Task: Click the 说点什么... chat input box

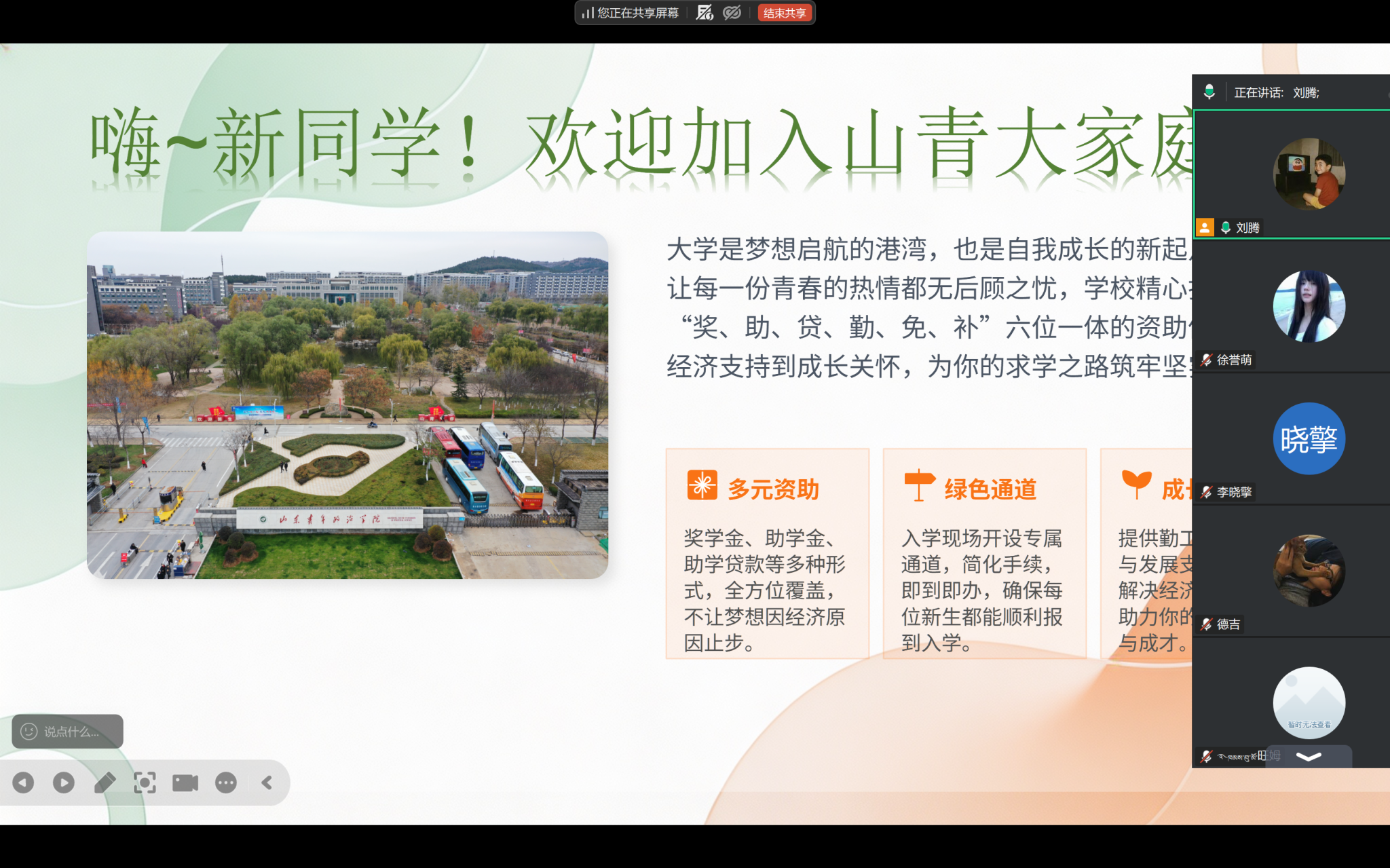Action: (67, 732)
